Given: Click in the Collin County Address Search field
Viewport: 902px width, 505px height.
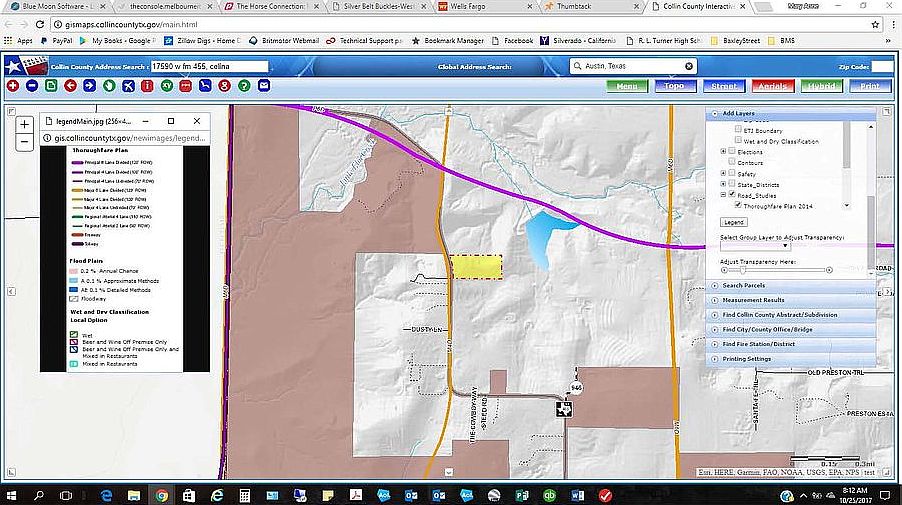Looking at the screenshot, I should point(209,66).
